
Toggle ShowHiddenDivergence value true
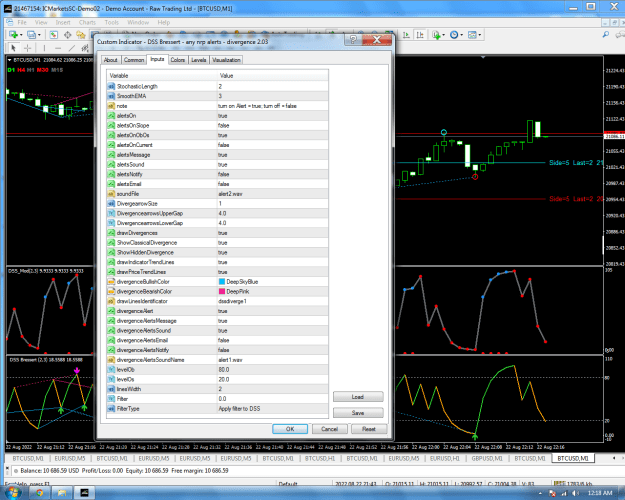(273, 252)
